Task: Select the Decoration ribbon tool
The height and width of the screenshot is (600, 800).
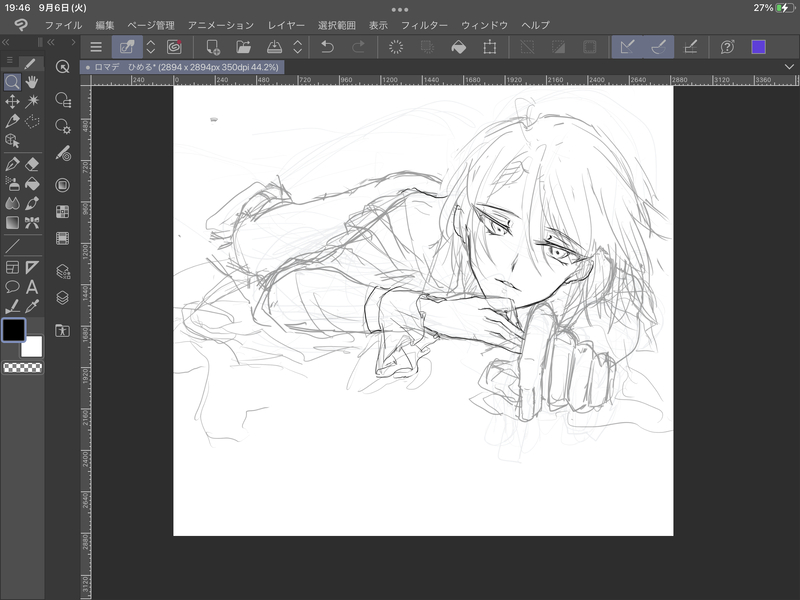Action: (32, 222)
